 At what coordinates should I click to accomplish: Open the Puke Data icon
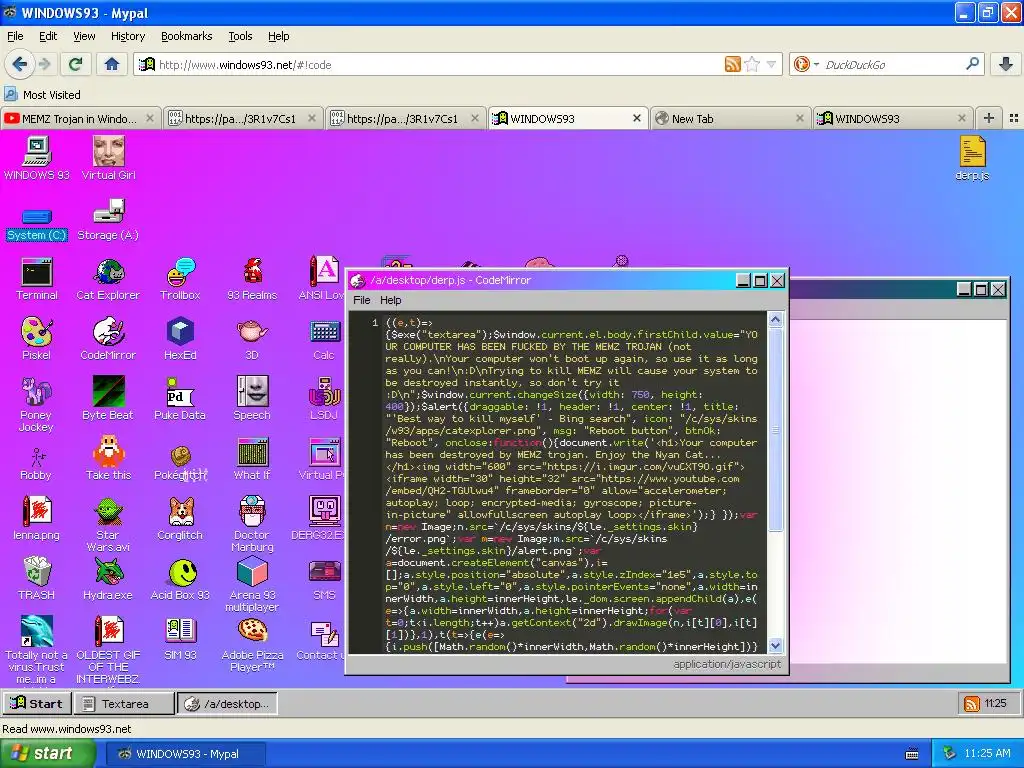pos(180,399)
